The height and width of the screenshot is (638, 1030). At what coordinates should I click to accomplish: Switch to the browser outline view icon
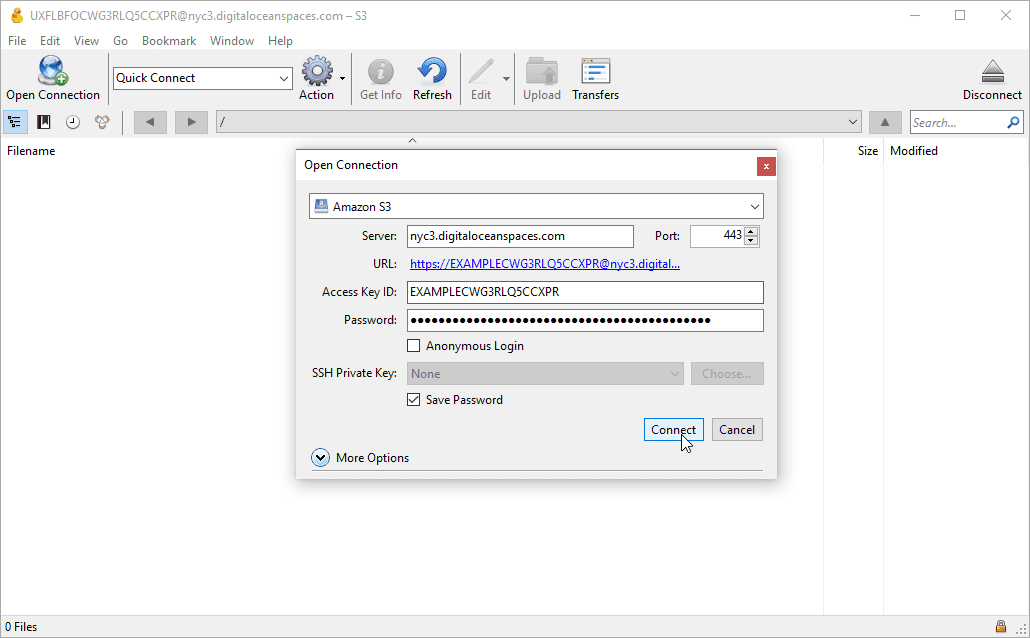(x=14, y=122)
